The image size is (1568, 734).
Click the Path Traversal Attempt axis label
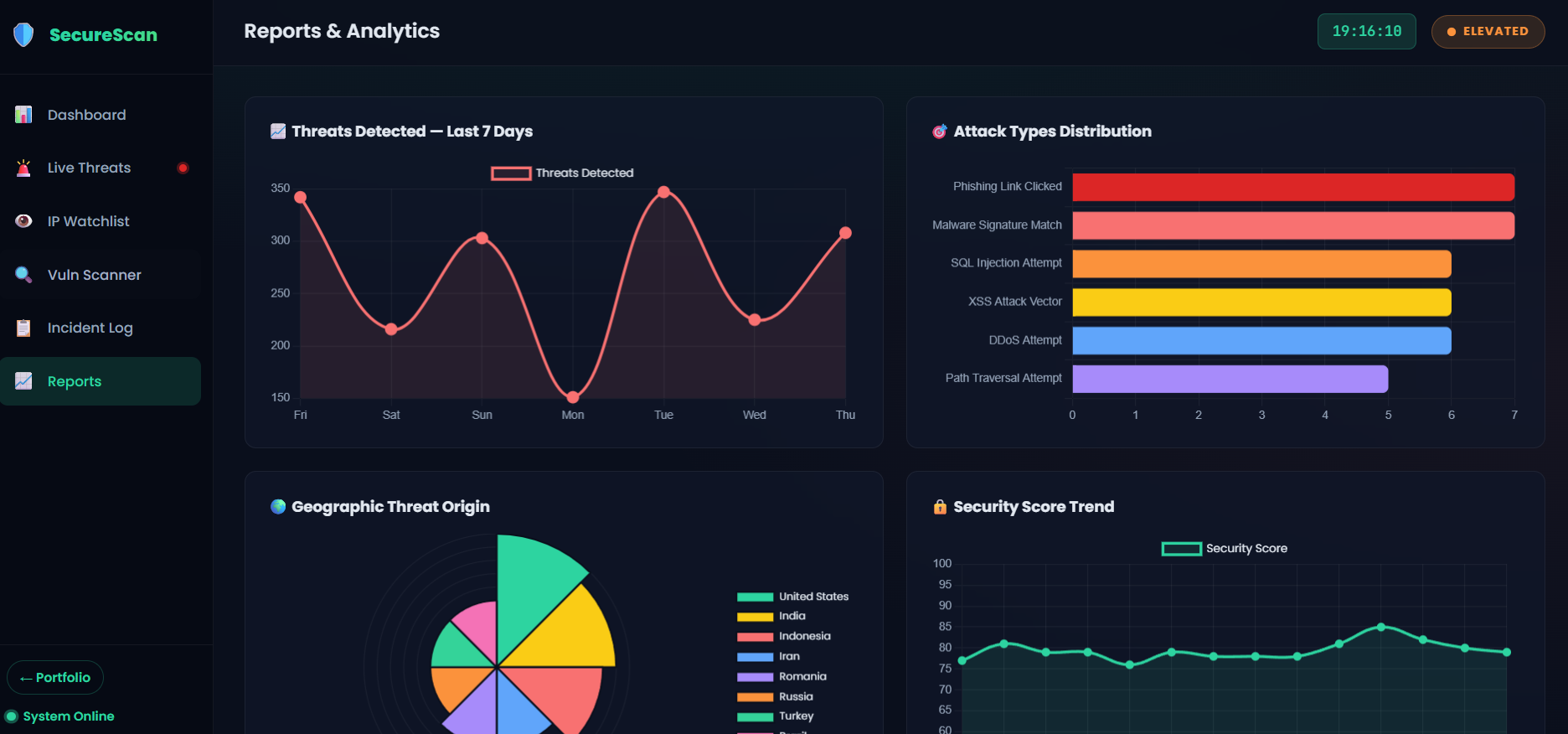pyautogui.click(x=1003, y=378)
